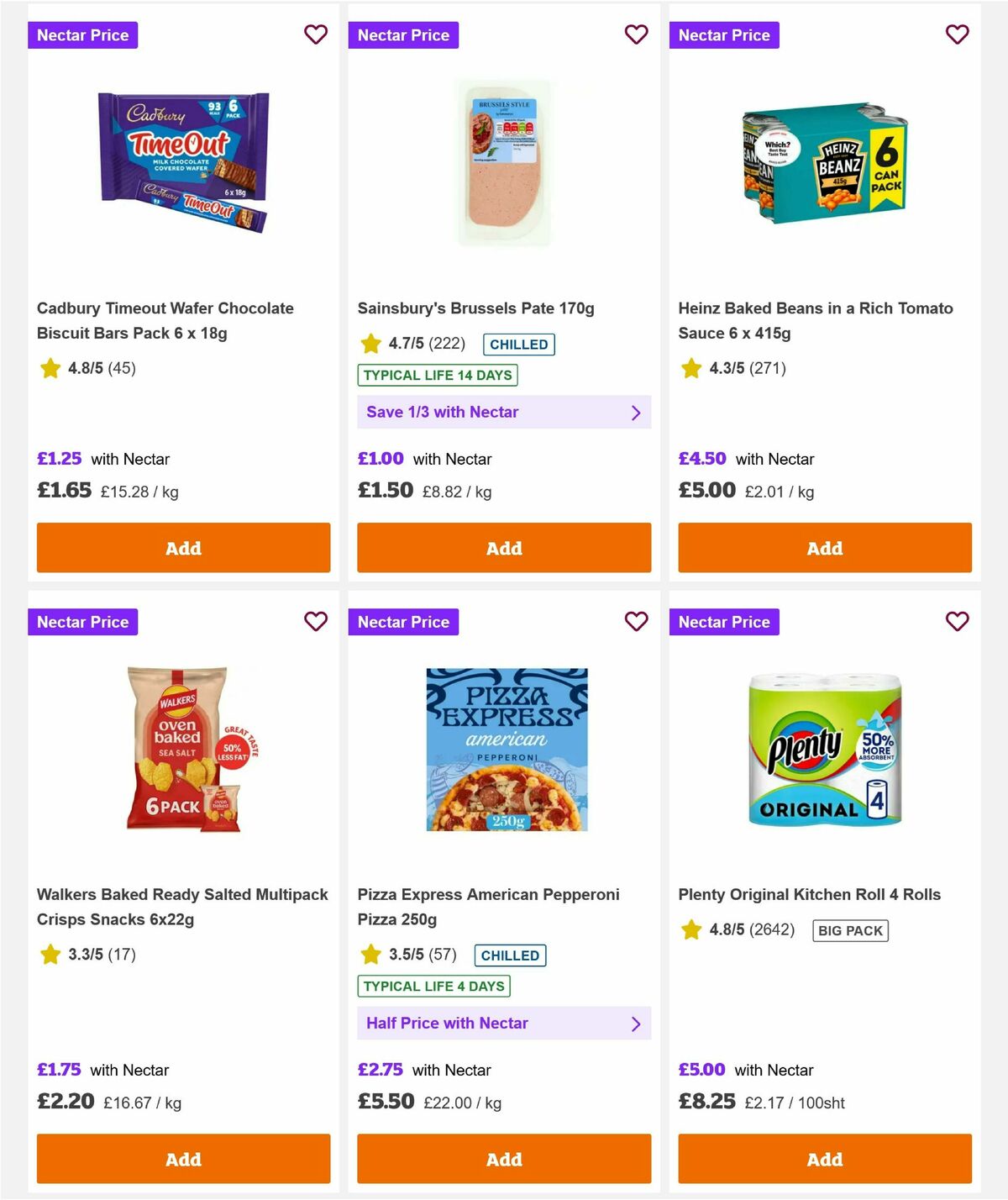Favourite the Heinz Baked Beans pack
This screenshot has height=1200, width=1008.
coord(957,34)
